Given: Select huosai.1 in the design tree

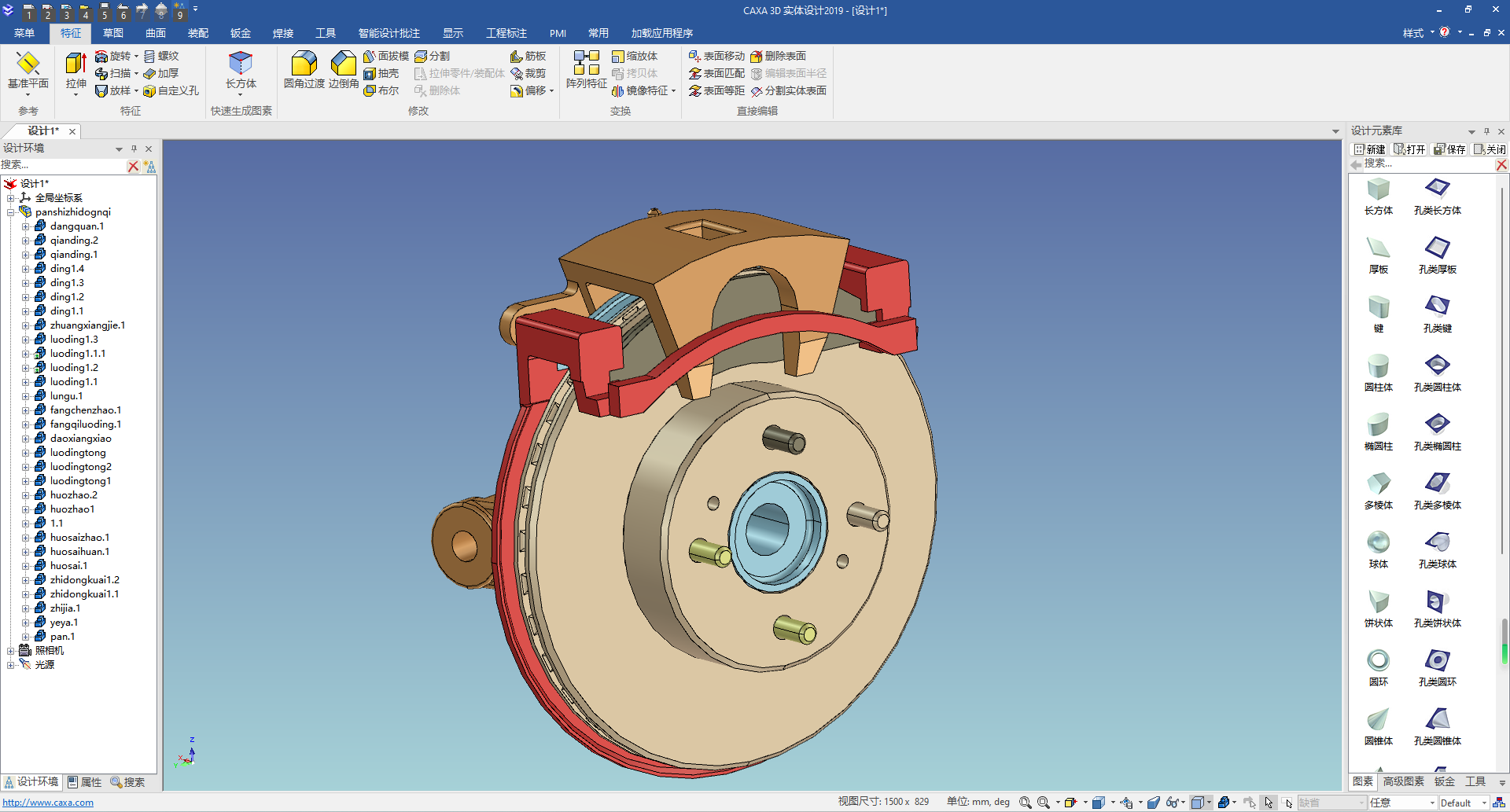Looking at the screenshot, I should pos(68,566).
